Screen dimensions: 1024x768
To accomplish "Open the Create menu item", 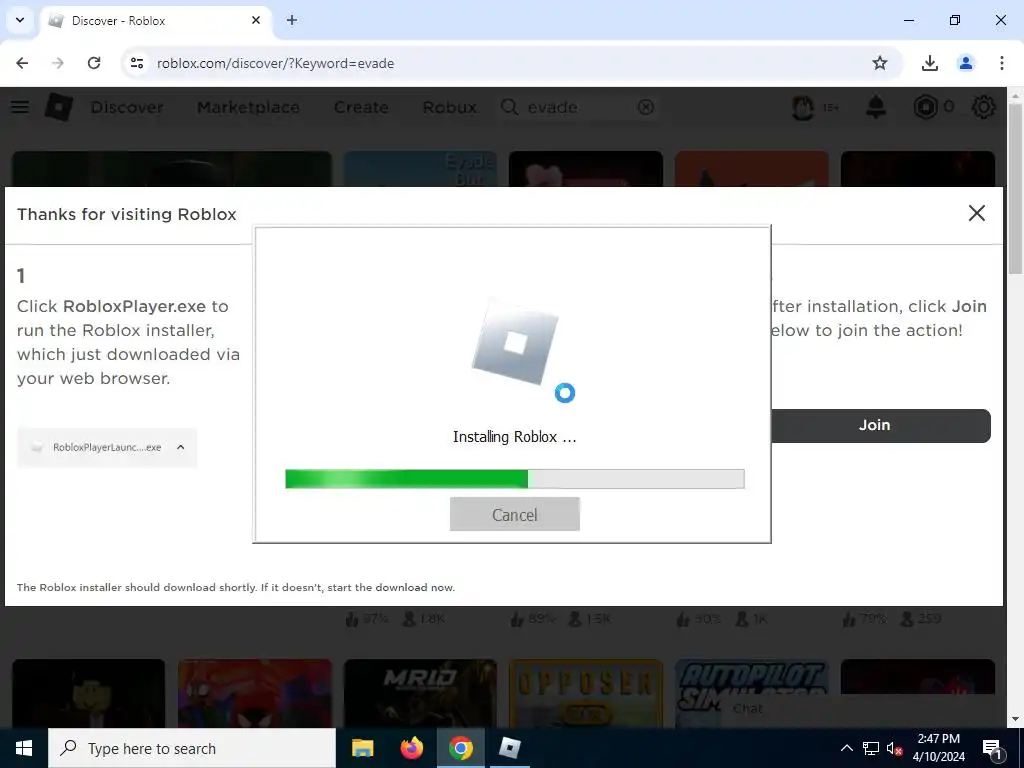I will point(361,107).
